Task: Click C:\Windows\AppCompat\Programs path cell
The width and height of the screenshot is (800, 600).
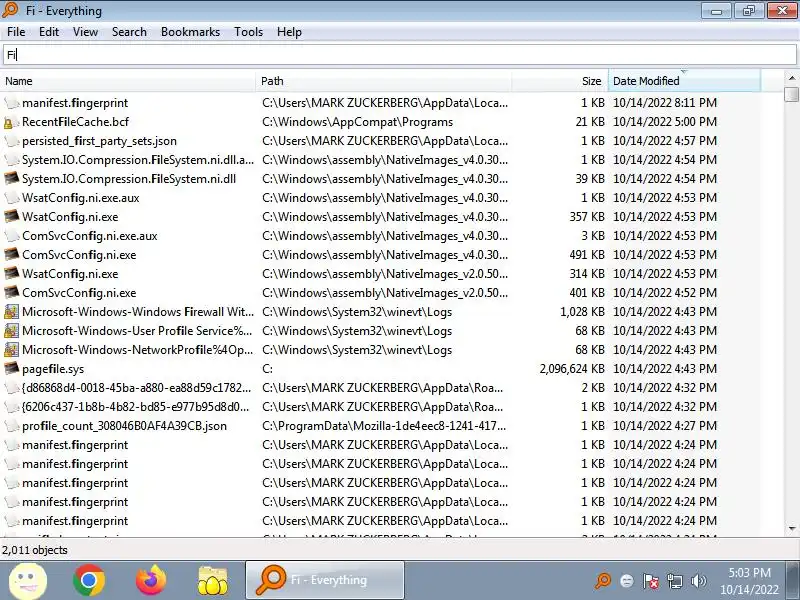Action: [358, 122]
